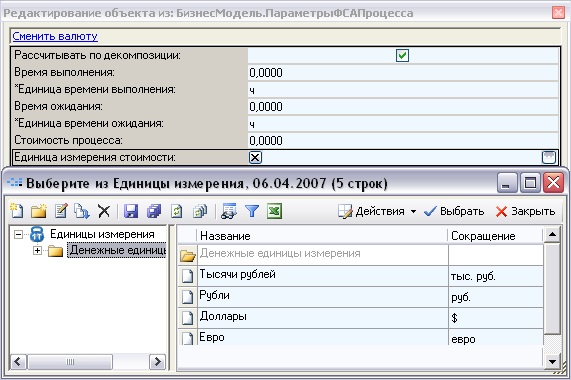571x380 pixels.
Task: Click the Денежные единицы измерения folder row
Action: [361, 255]
